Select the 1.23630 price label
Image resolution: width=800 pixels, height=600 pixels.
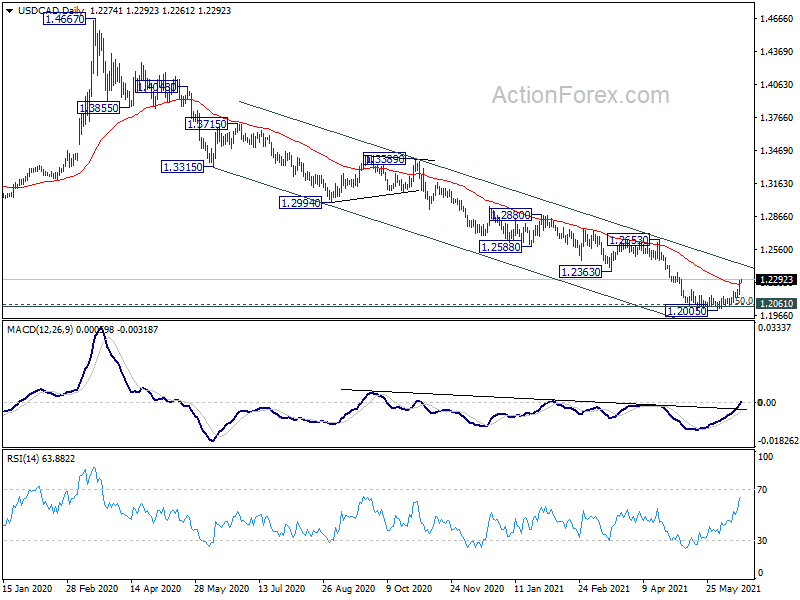[x=580, y=272]
